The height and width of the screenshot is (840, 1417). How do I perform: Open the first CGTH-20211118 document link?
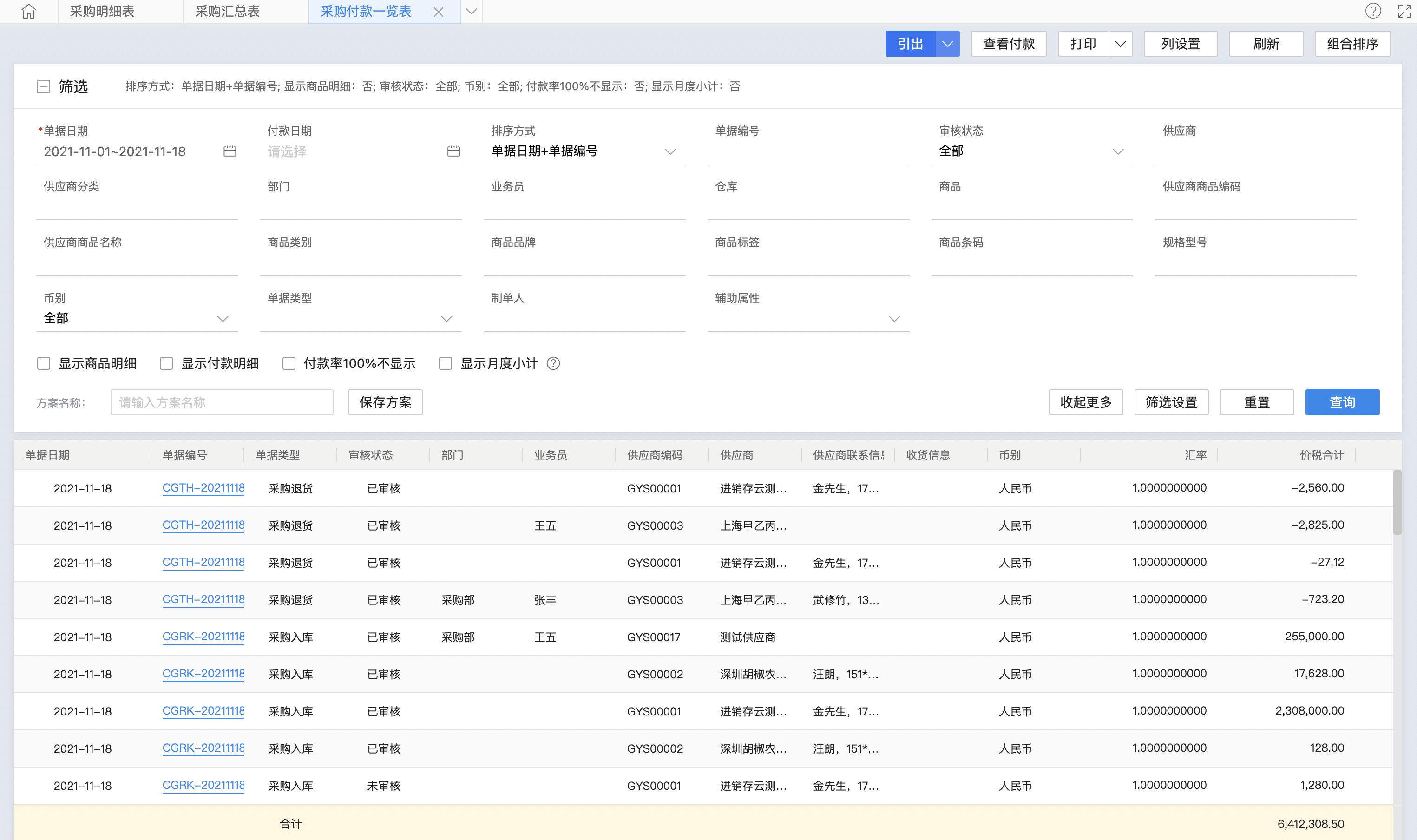click(203, 488)
